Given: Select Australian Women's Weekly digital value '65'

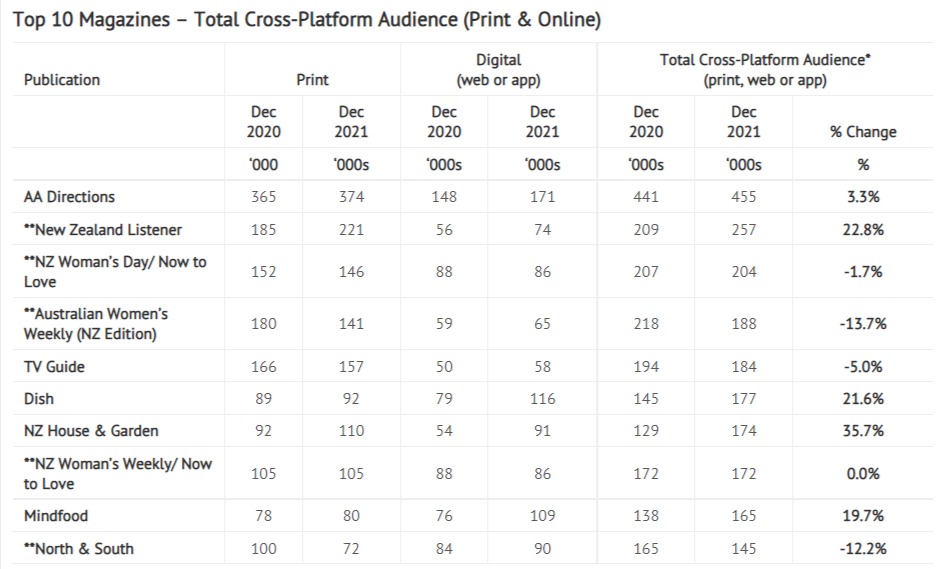Looking at the screenshot, I should (542, 324).
